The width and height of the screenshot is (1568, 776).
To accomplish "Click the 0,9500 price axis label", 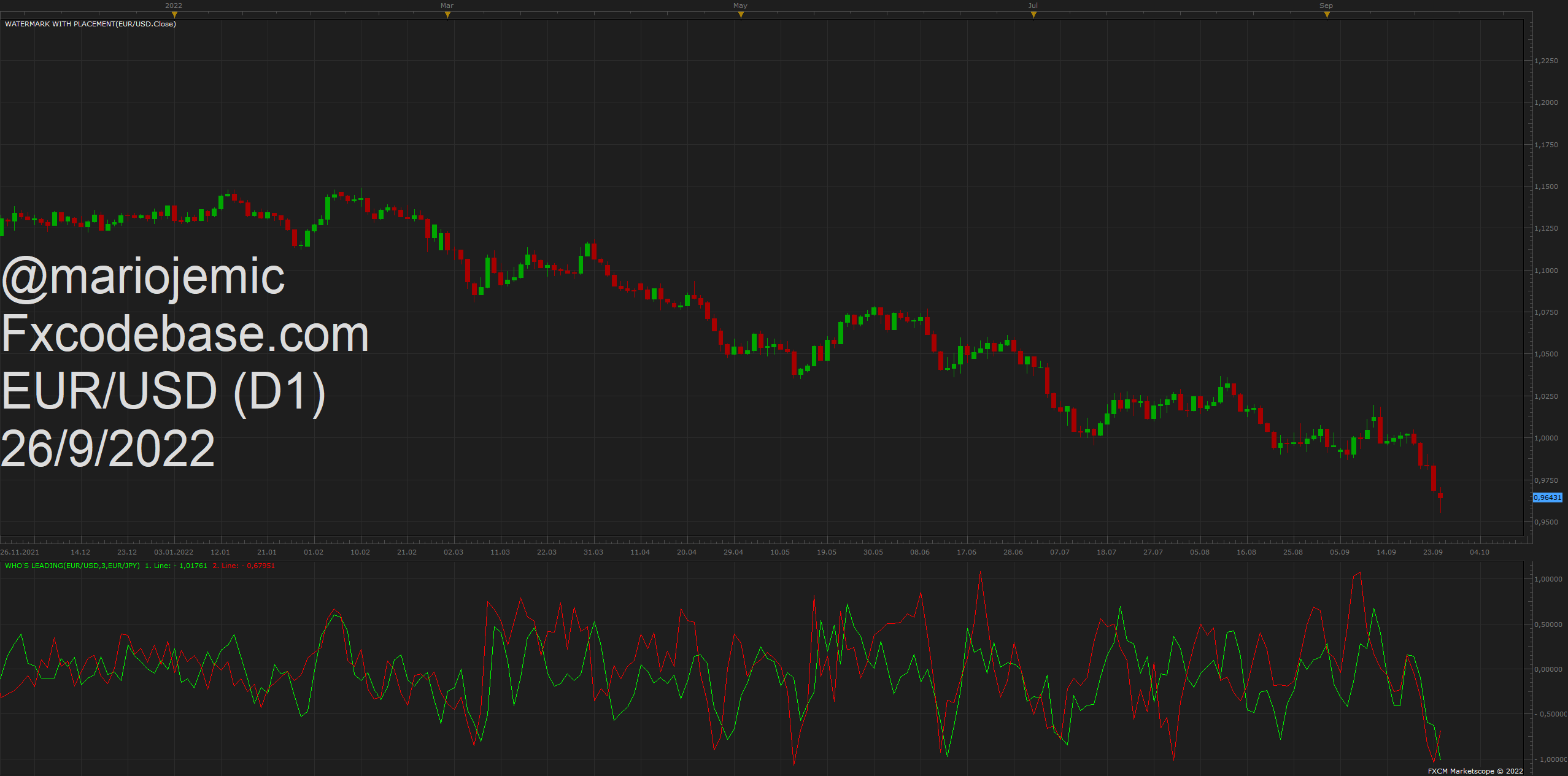I will [x=1546, y=522].
